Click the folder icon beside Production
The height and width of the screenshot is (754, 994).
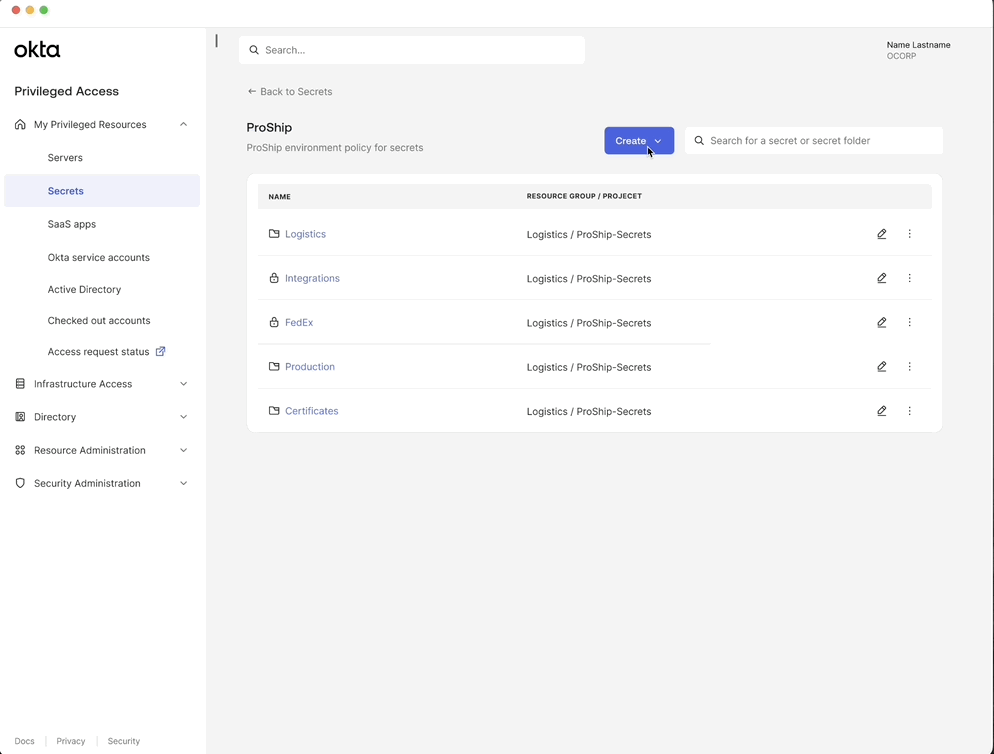coord(274,367)
